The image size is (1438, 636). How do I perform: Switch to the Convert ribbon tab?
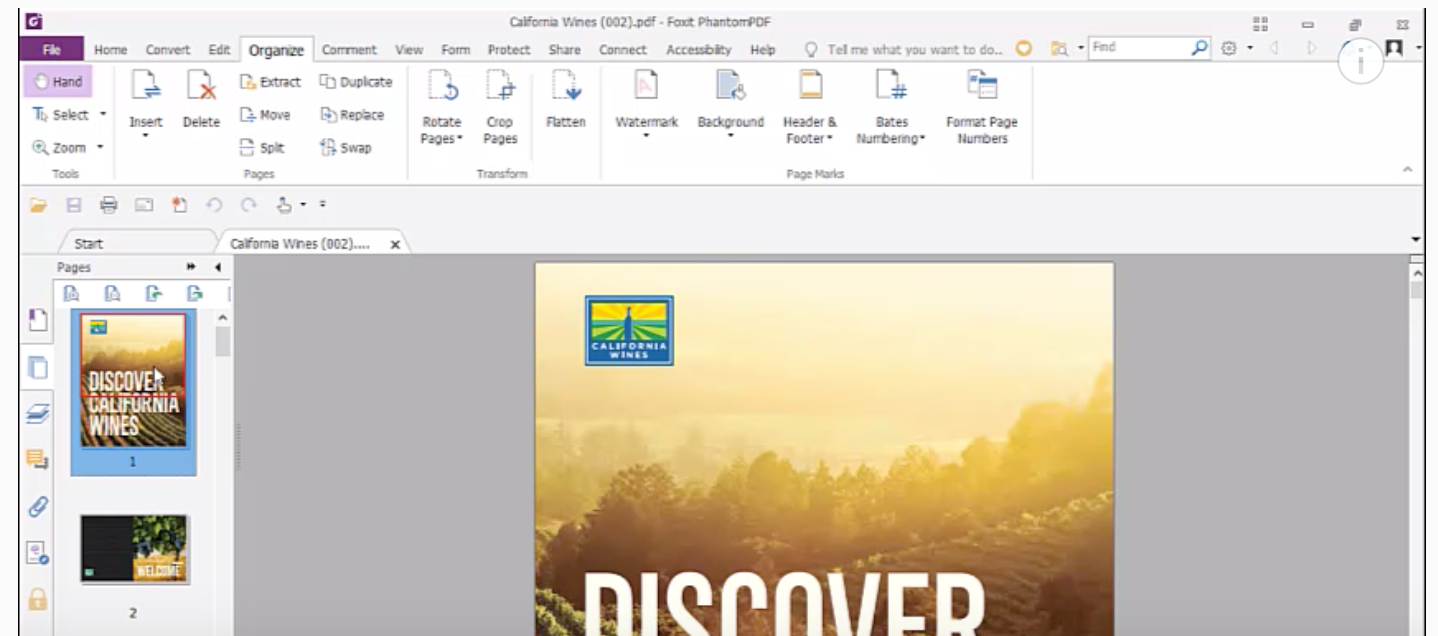pyautogui.click(x=168, y=50)
